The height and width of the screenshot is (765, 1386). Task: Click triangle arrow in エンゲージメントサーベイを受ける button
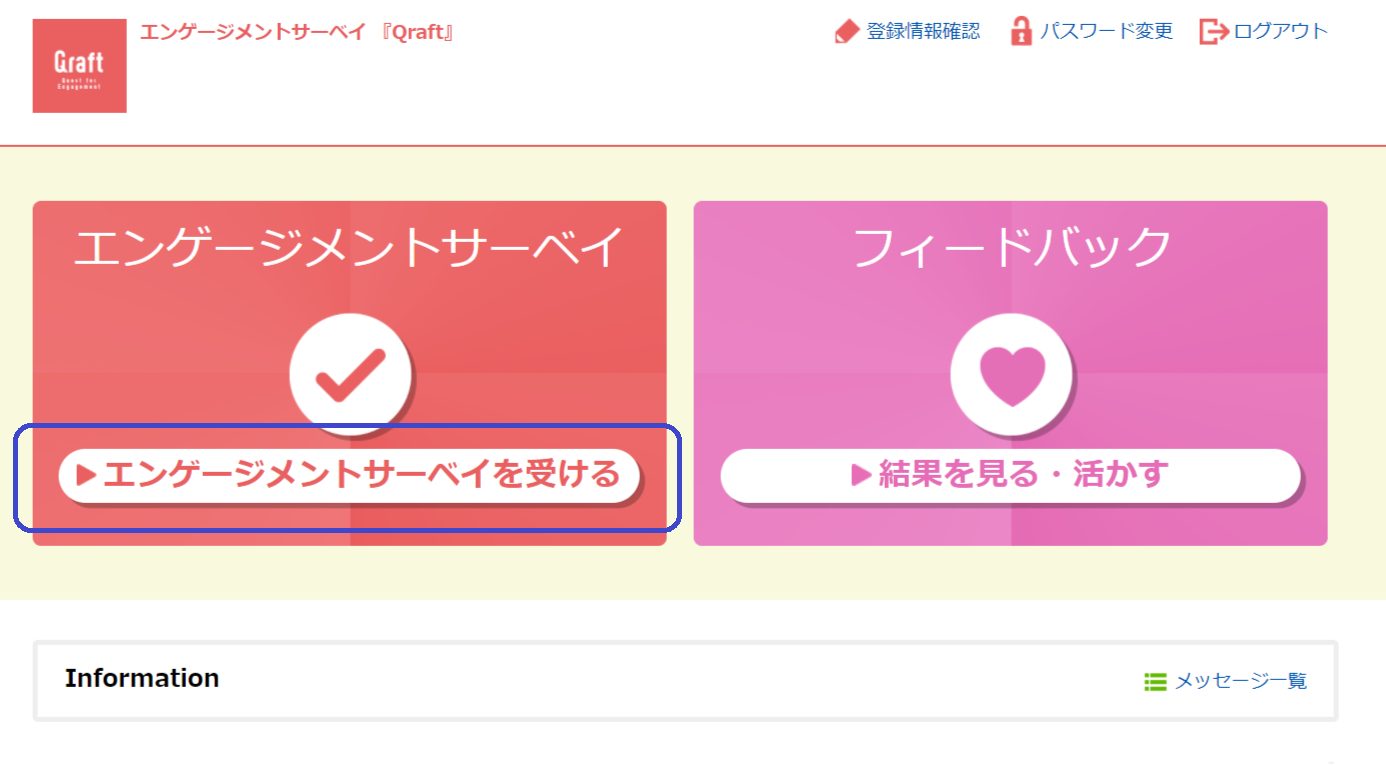click(x=87, y=476)
